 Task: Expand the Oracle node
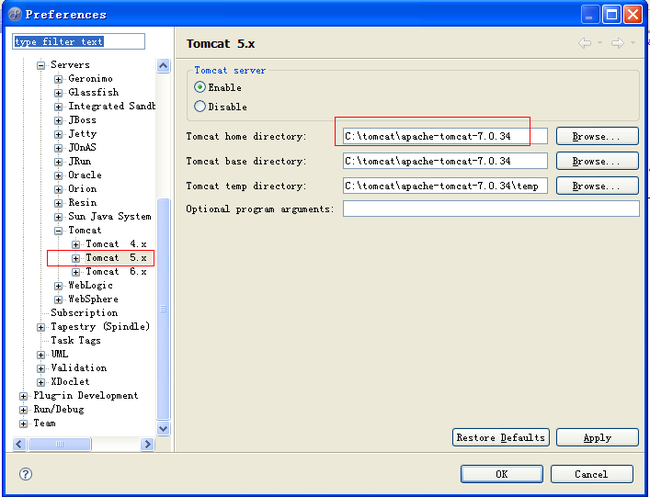tap(58, 175)
